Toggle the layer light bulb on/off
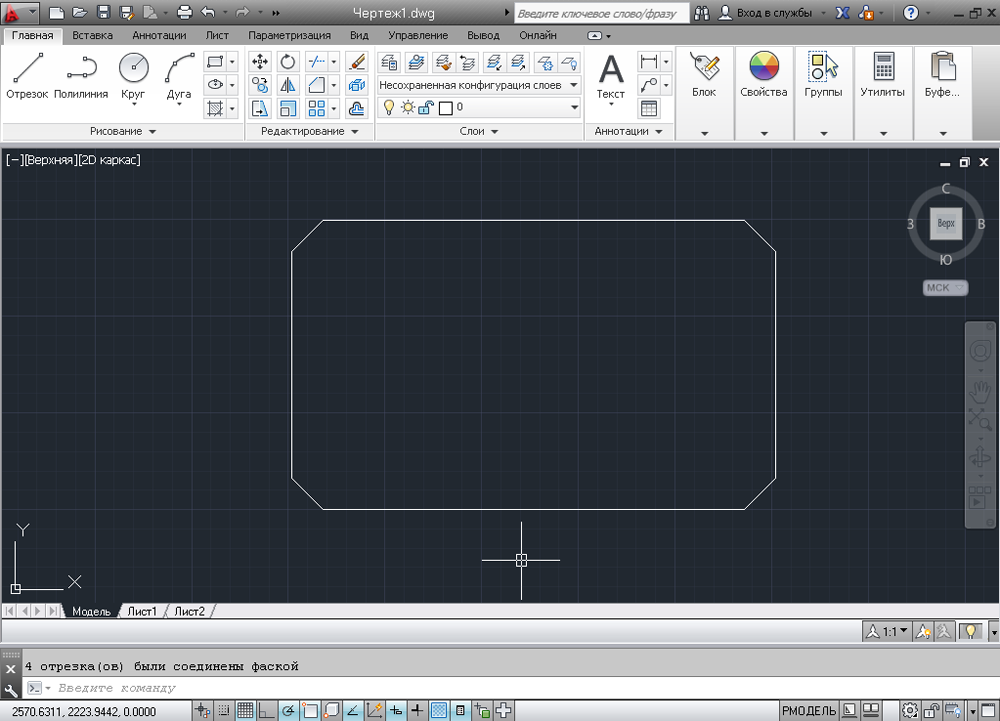Image resolution: width=1000 pixels, height=721 pixels. point(390,107)
